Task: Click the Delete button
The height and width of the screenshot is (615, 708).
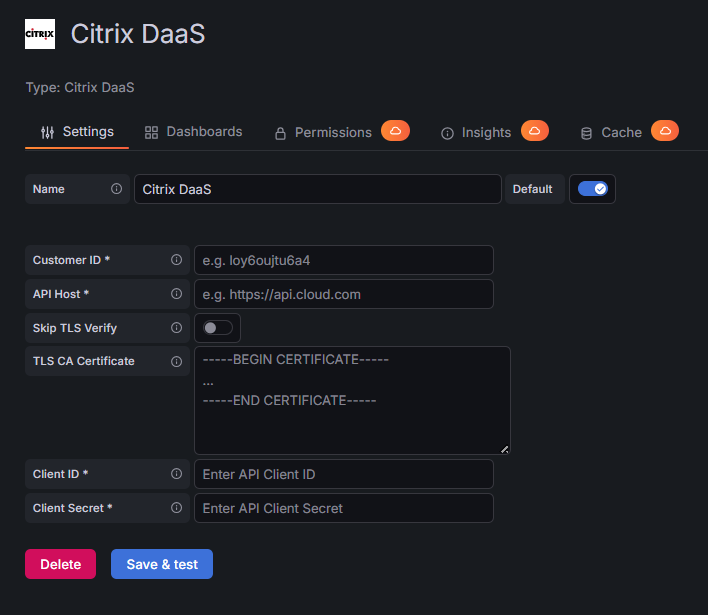Action: [x=61, y=564]
